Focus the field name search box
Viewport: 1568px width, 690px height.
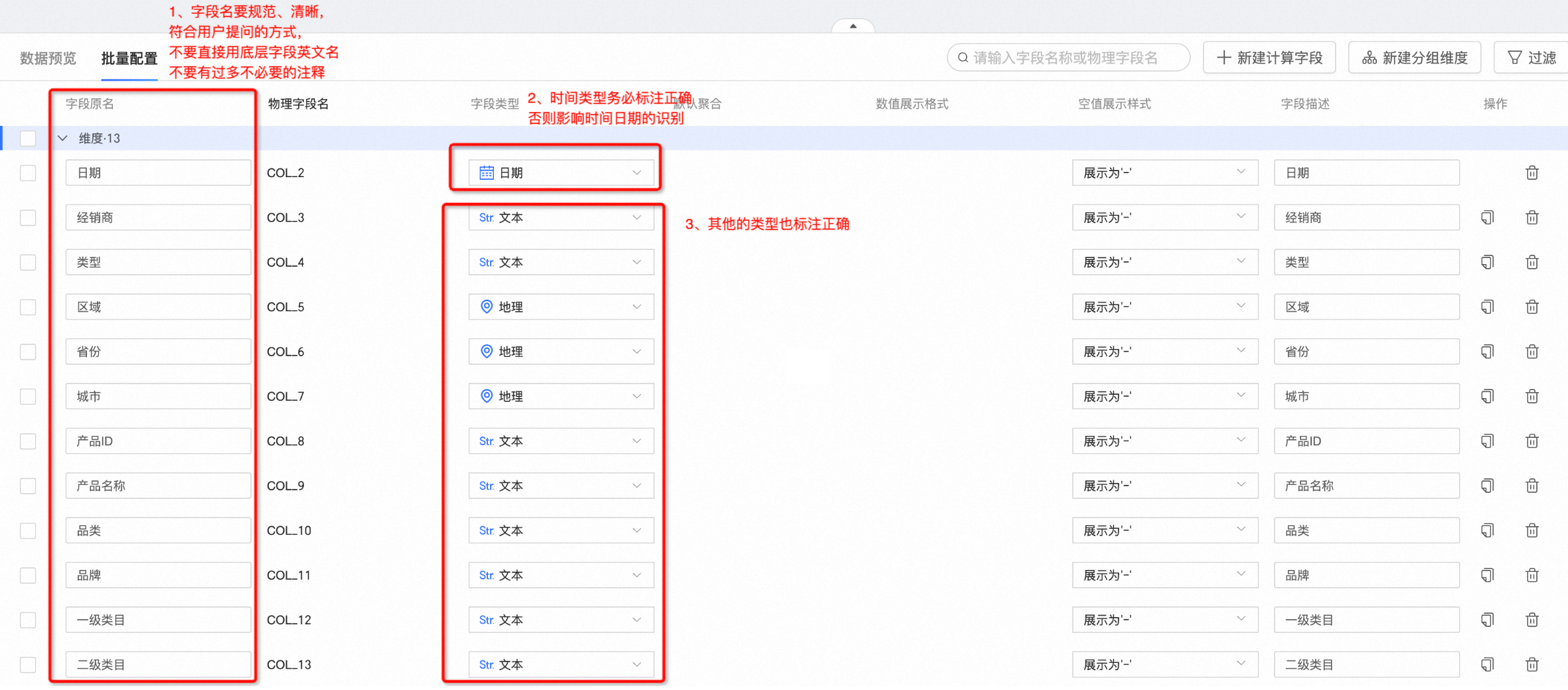coord(1069,58)
